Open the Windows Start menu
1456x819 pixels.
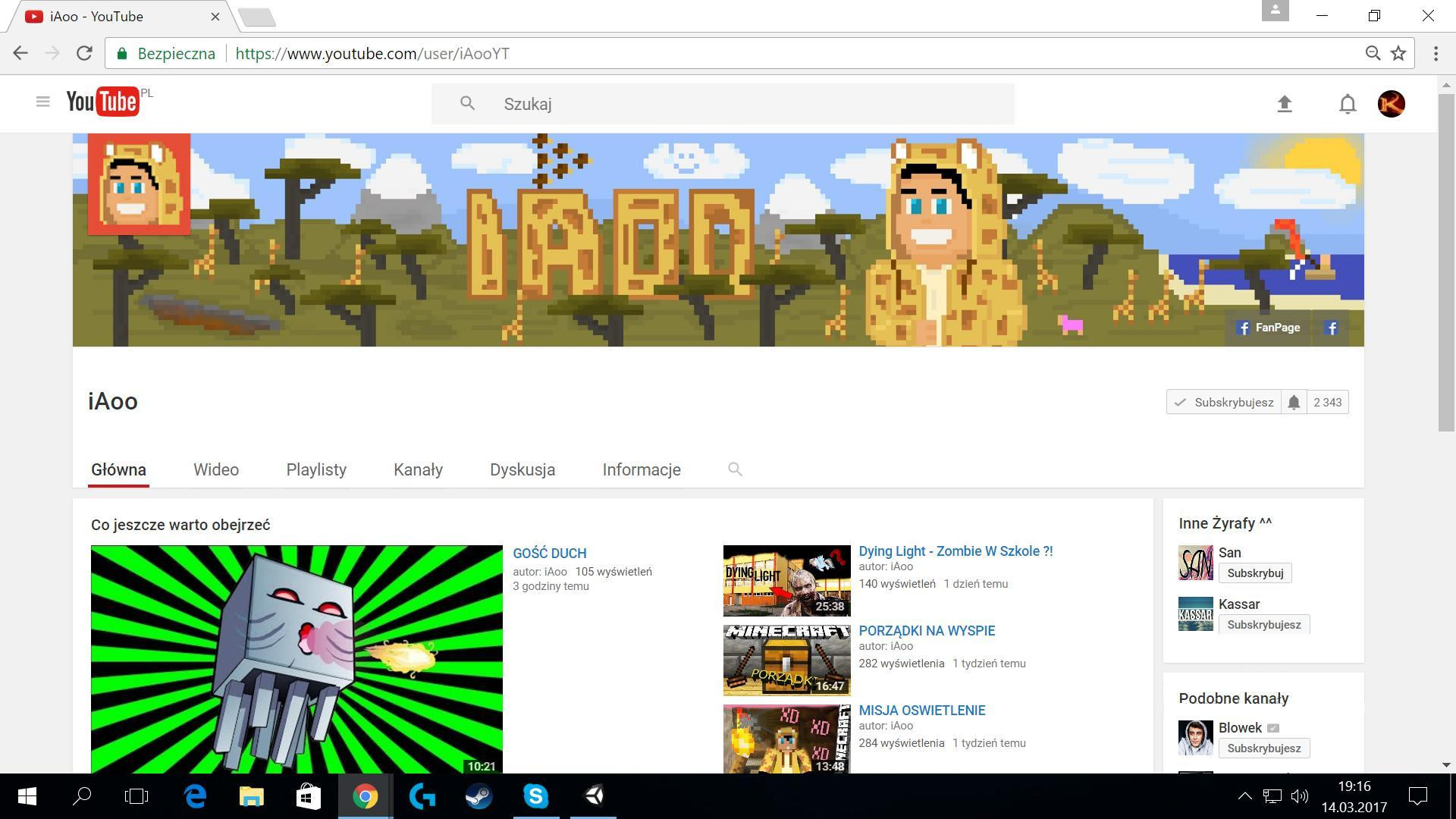point(27,796)
